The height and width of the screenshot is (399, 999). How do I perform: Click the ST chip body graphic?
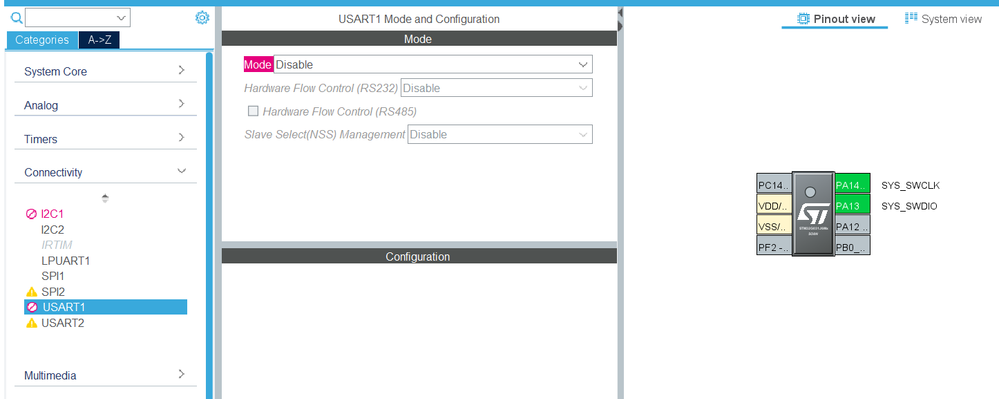pyautogui.click(x=813, y=214)
